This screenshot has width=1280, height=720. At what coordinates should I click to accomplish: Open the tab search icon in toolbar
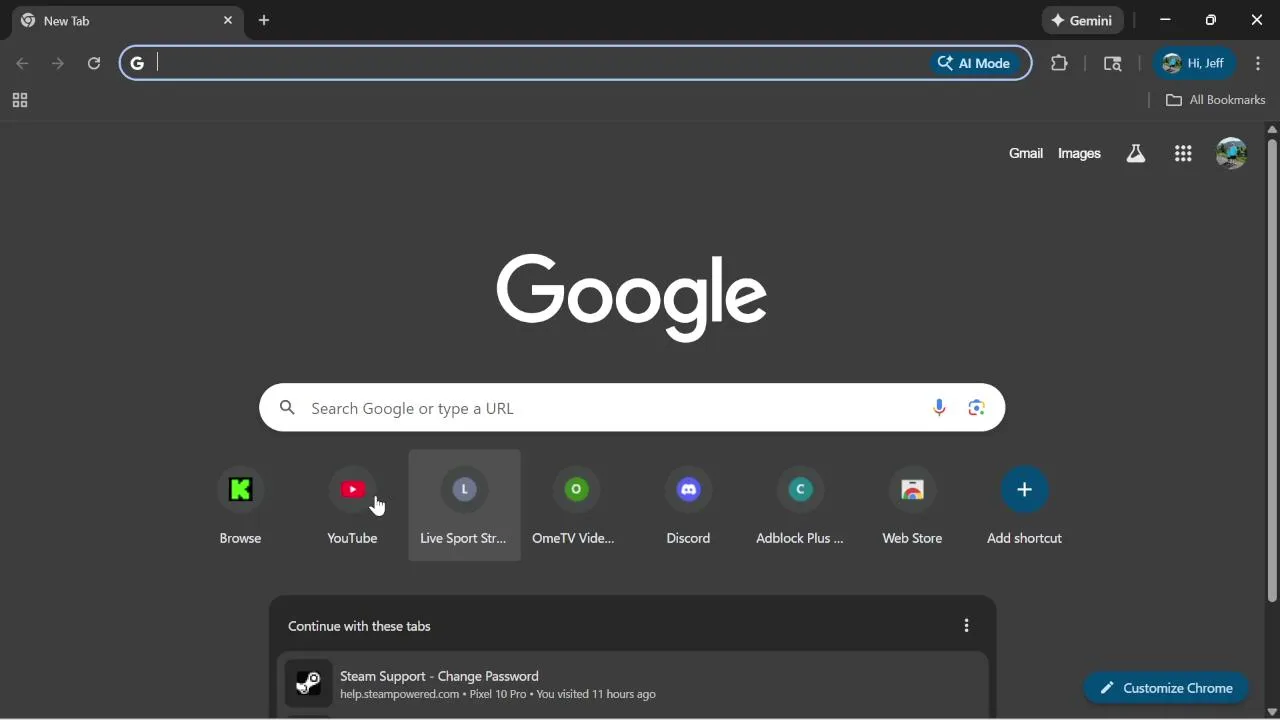[1112, 63]
